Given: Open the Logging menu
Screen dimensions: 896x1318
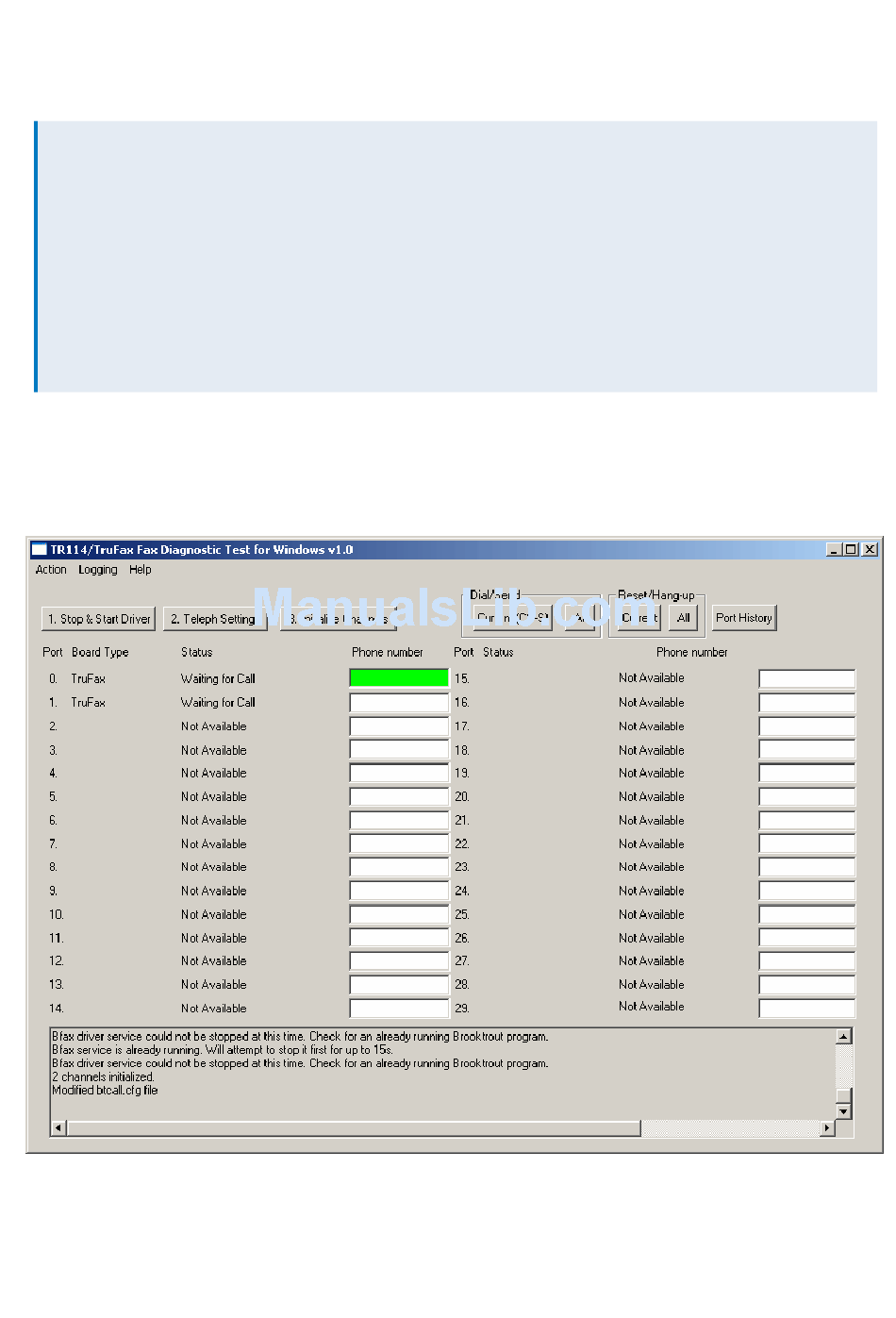Looking at the screenshot, I should [98, 570].
